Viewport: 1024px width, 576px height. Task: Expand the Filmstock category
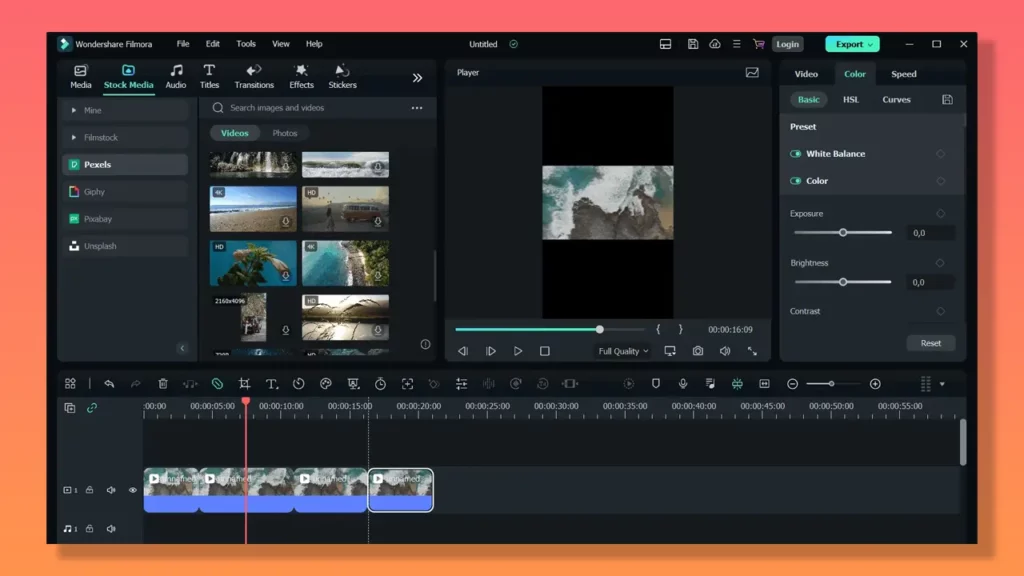tap(125, 137)
